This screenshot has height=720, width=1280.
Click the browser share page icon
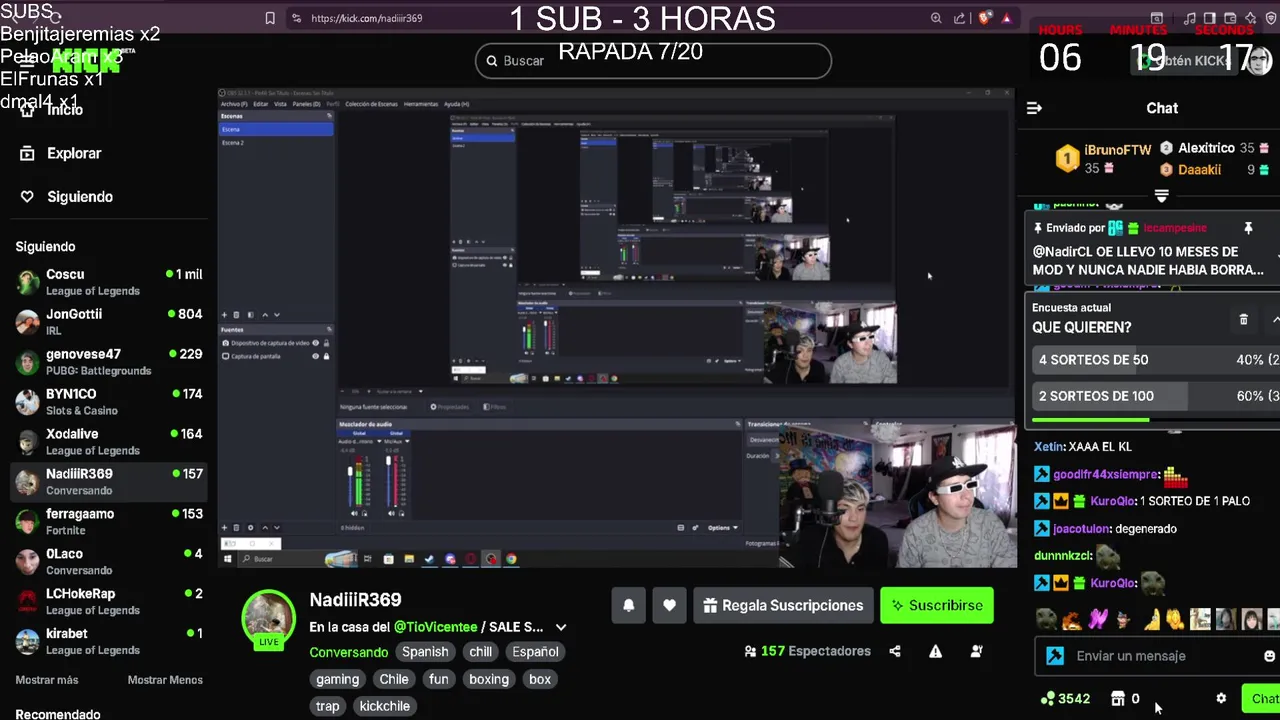[960, 18]
